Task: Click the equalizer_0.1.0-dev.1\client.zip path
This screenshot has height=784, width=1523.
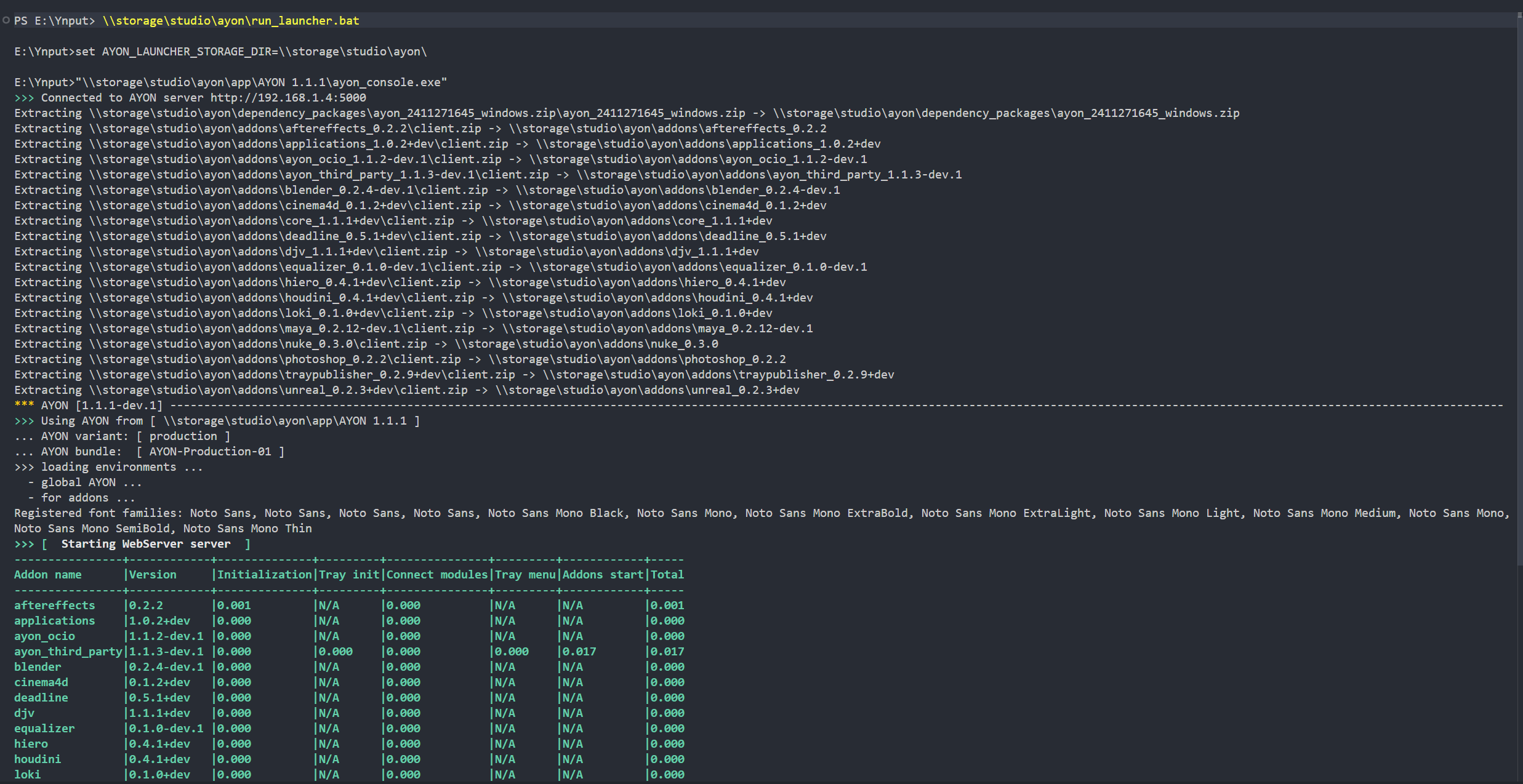Action: pos(295,266)
